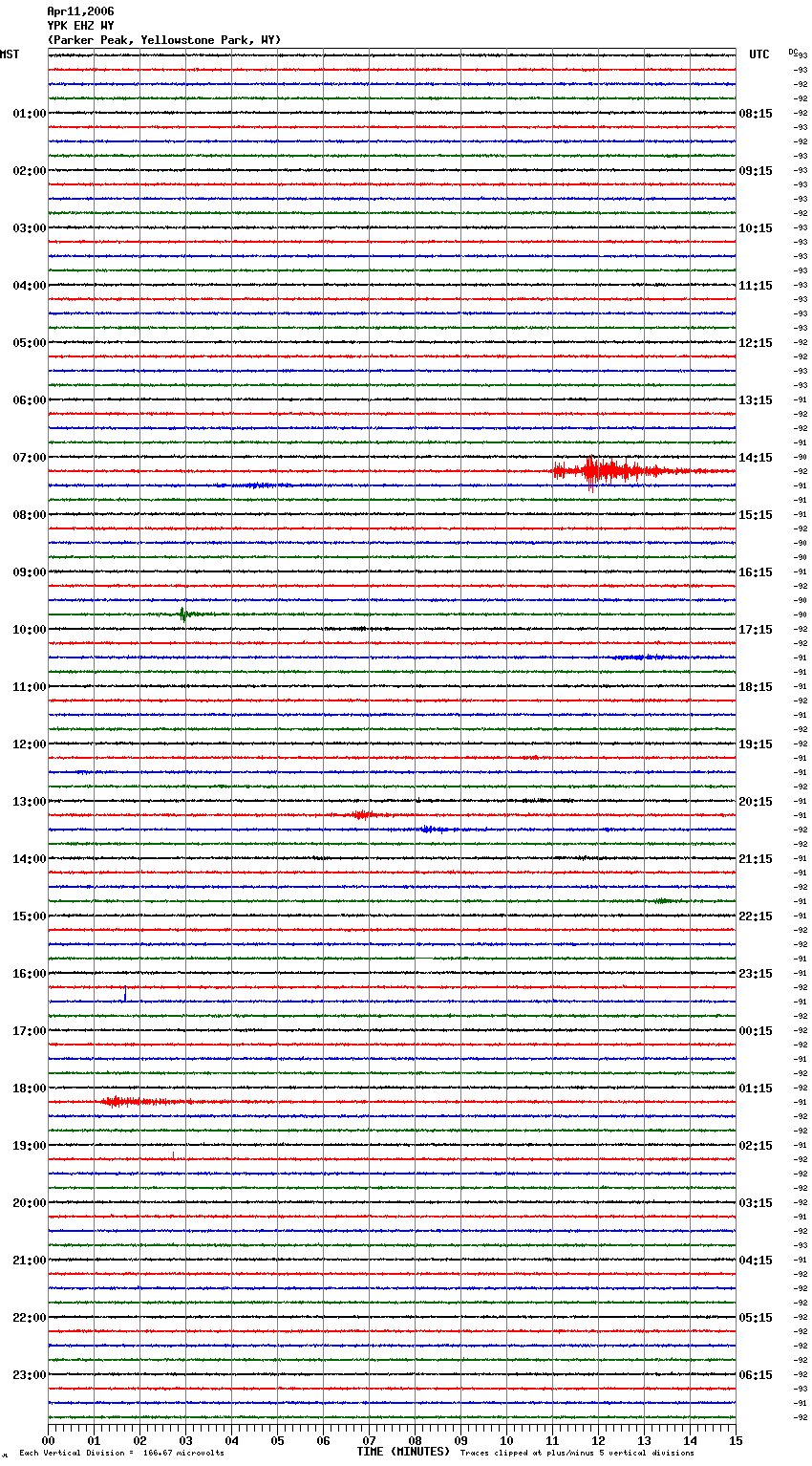Click the "04:15" UTC time label
Viewport: 812px width, 1466px height.
click(756, 1261)
